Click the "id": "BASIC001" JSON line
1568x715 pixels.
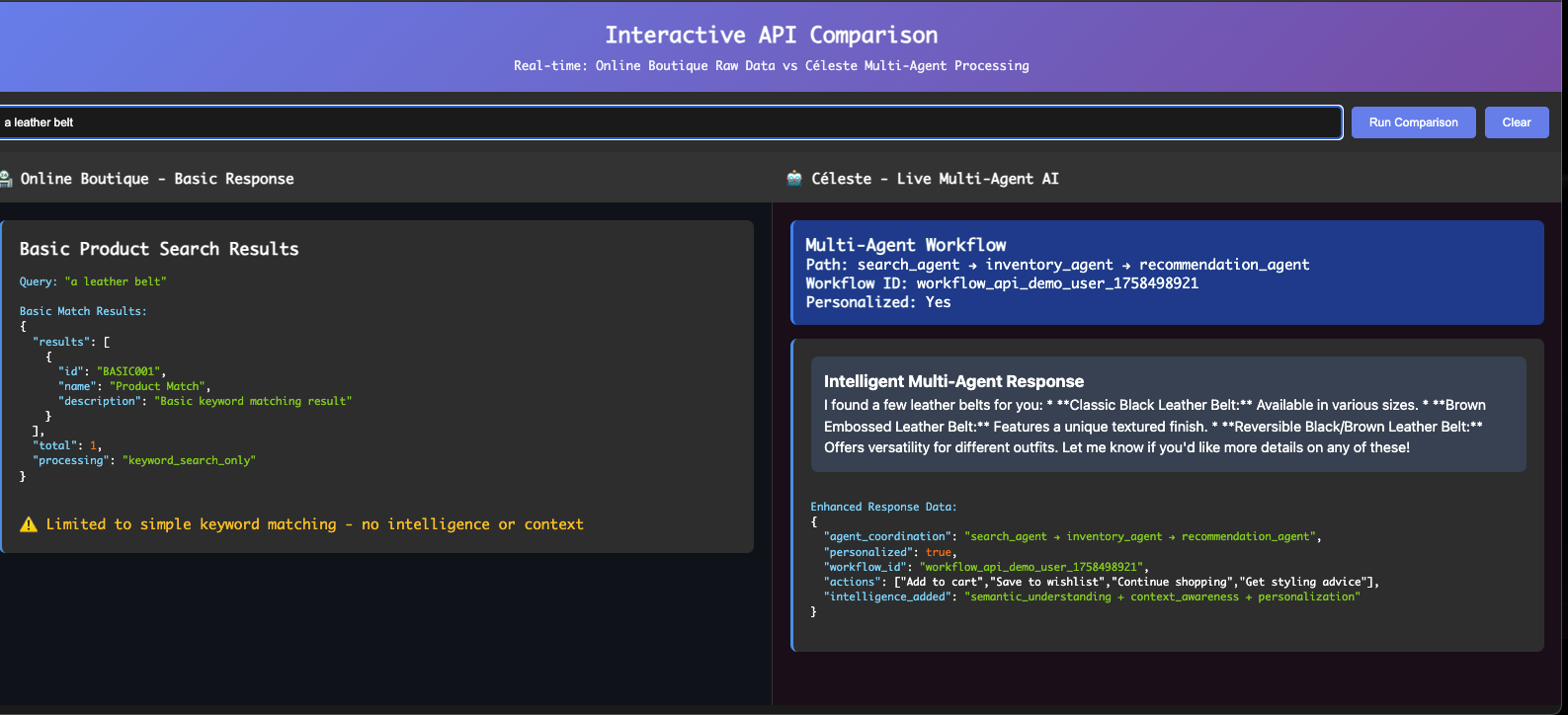pyautogui.click(x=112, y=371)
